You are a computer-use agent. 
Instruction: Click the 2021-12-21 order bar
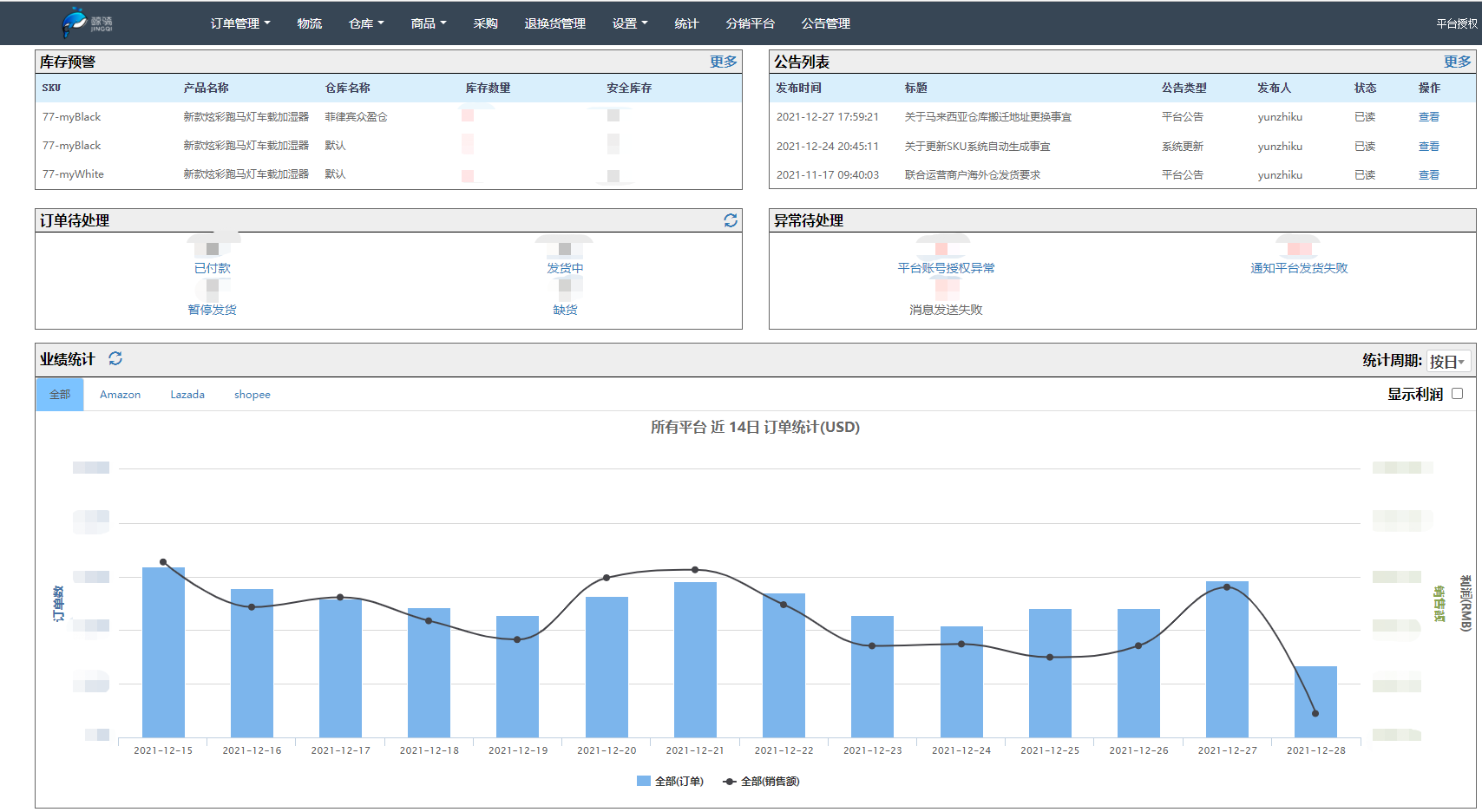click(x=695, y=659)
